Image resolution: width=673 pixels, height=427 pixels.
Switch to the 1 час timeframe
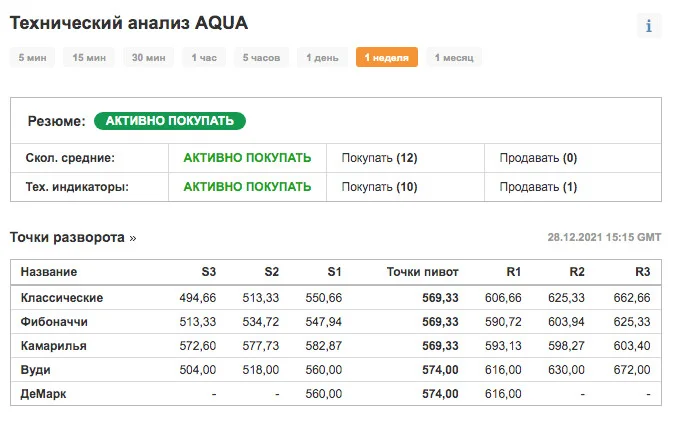coord(204,58)
